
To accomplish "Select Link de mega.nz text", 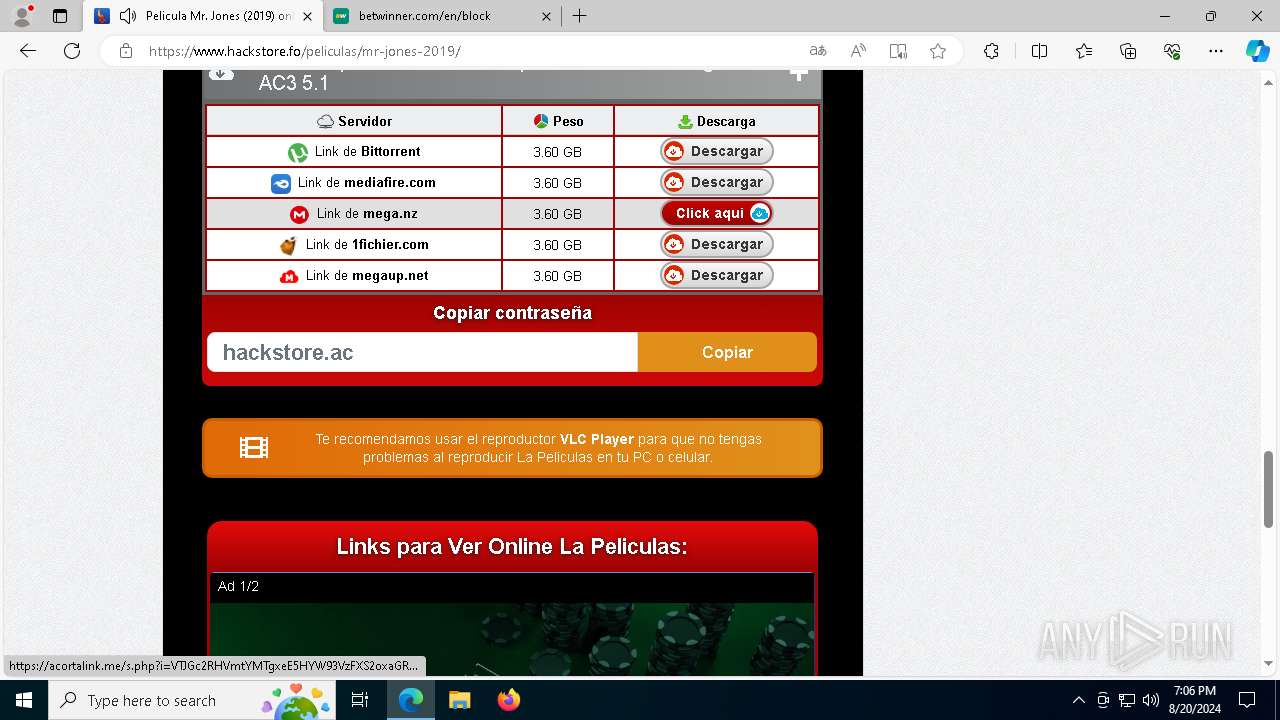I will (367, 213).
